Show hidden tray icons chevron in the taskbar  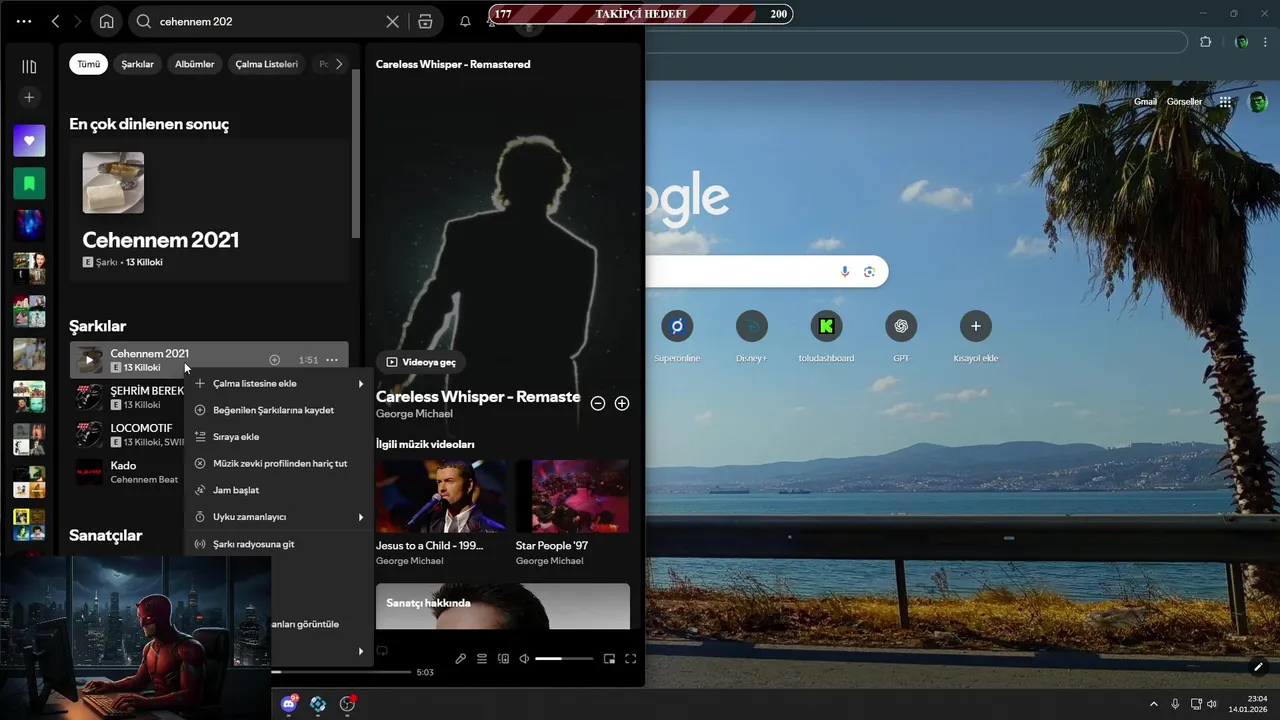coord(1153,704)
